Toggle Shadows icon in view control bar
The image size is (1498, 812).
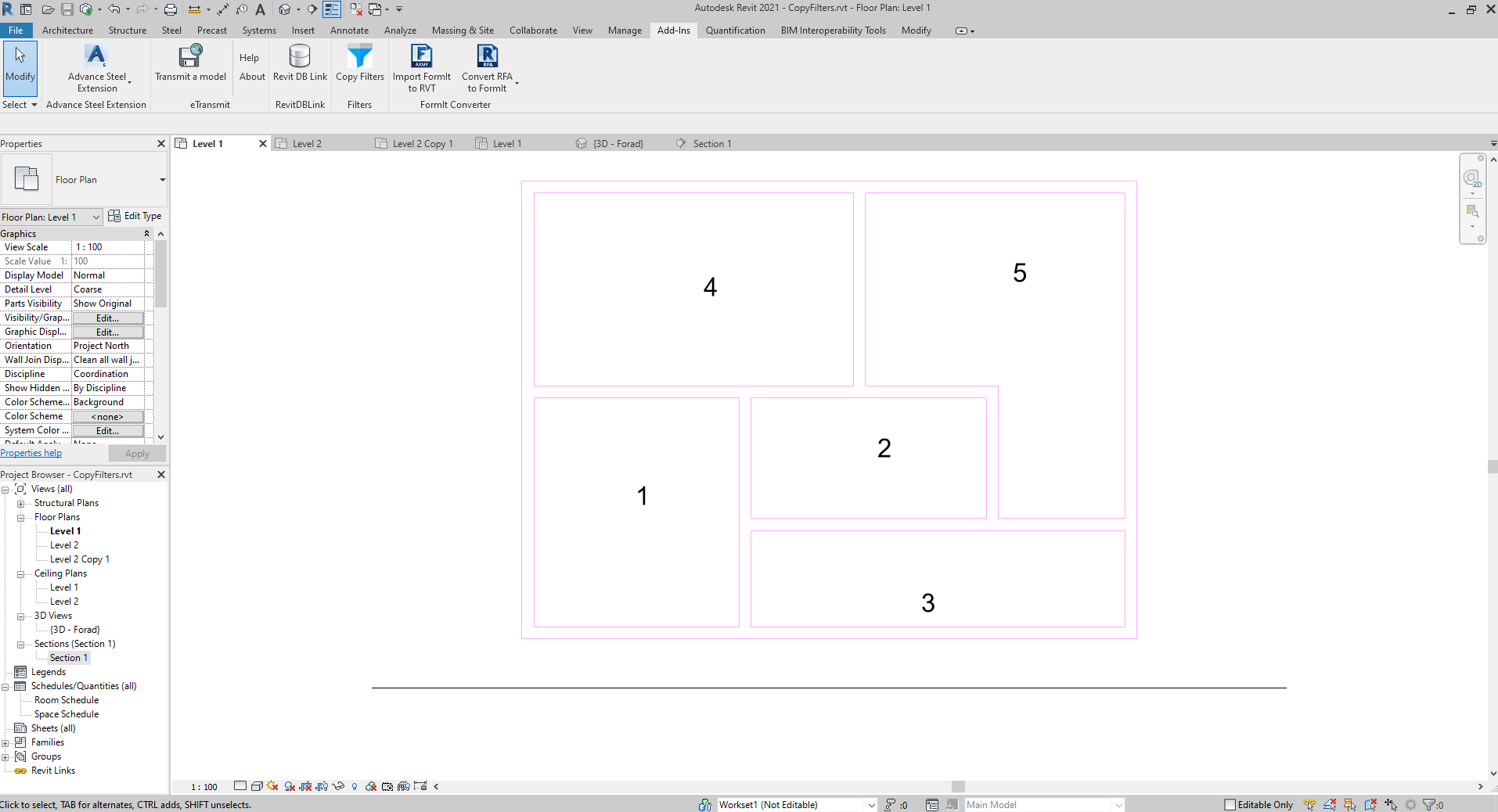(x=290, y=786)
